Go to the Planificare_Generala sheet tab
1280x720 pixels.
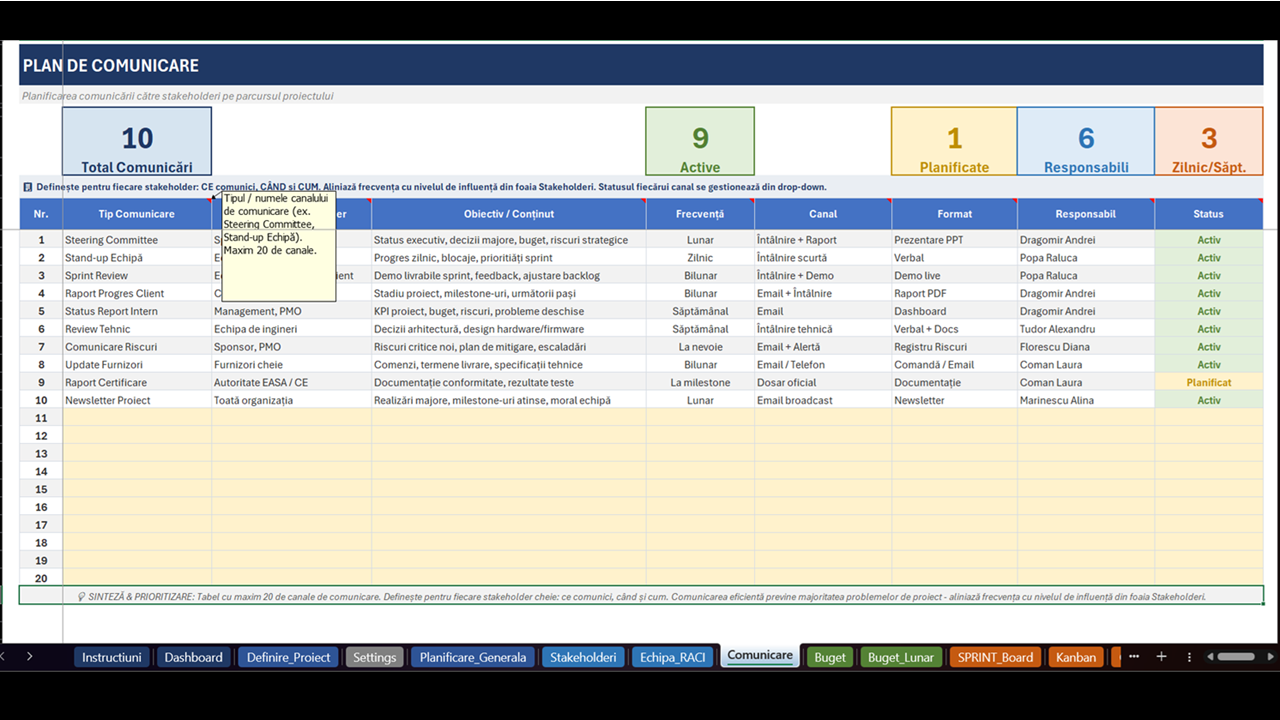[x=473, y=657]
